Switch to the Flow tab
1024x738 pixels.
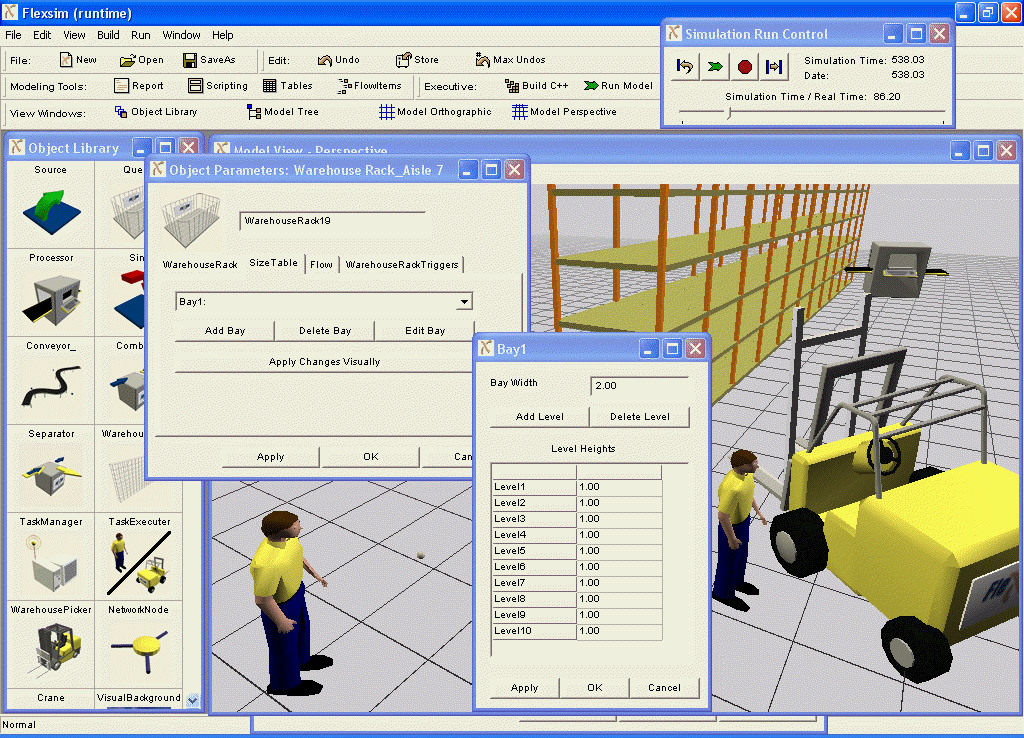[x=321, y=265]
